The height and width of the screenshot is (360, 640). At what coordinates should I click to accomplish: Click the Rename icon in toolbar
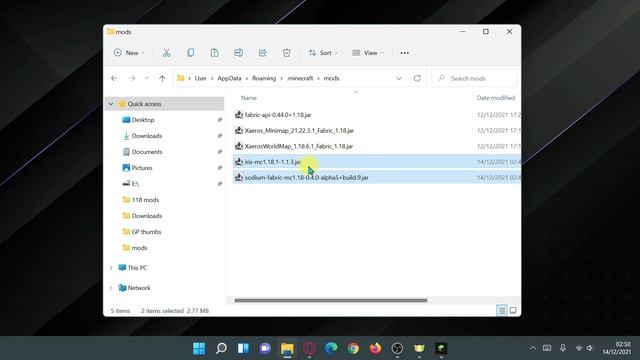[238, 53]
